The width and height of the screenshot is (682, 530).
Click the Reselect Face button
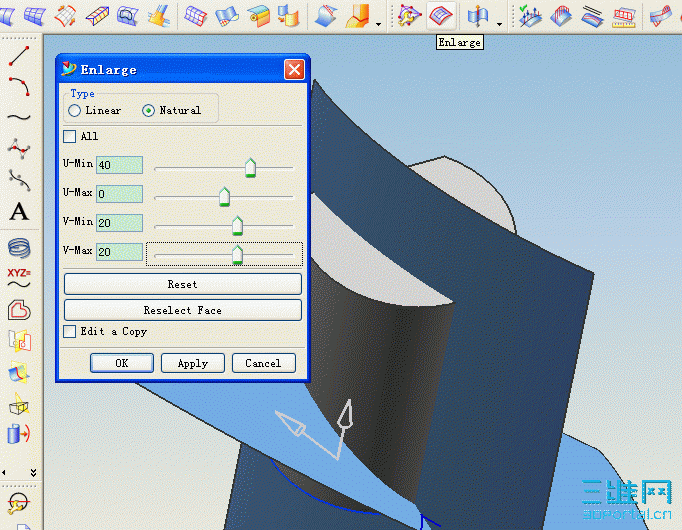183,310
